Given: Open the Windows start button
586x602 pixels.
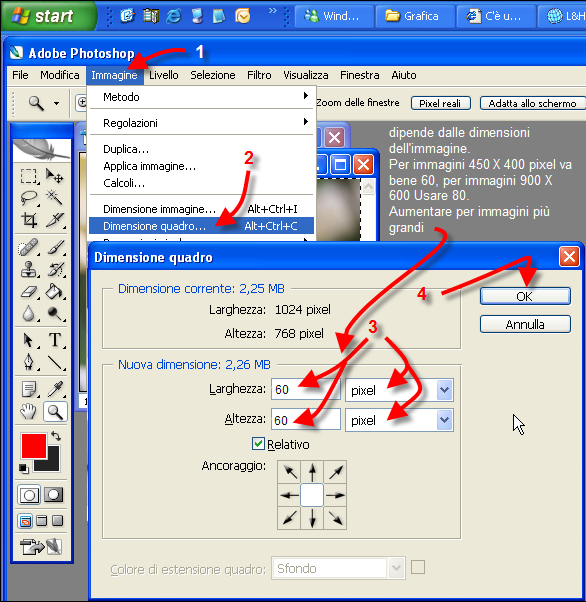Looking at the screenshot, I should pos(48,16).
